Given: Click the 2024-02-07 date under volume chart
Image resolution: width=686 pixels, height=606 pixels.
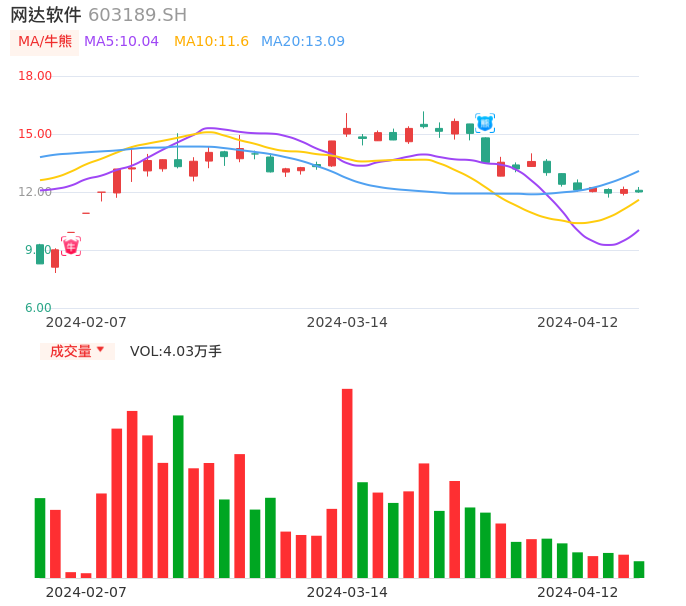Looking at the screenshot, I should click(x=86, y=592).
